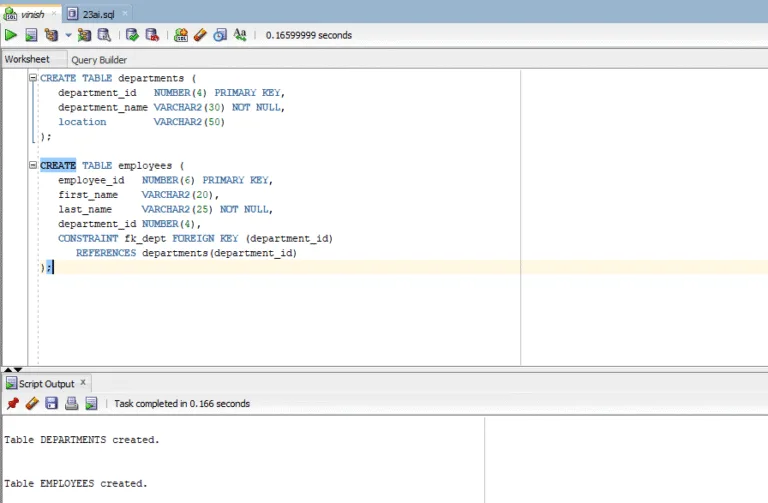This screenshot has width=768, height=503.
Task: Click the splitter up arrow above Script Output
Action: (8, 370)
